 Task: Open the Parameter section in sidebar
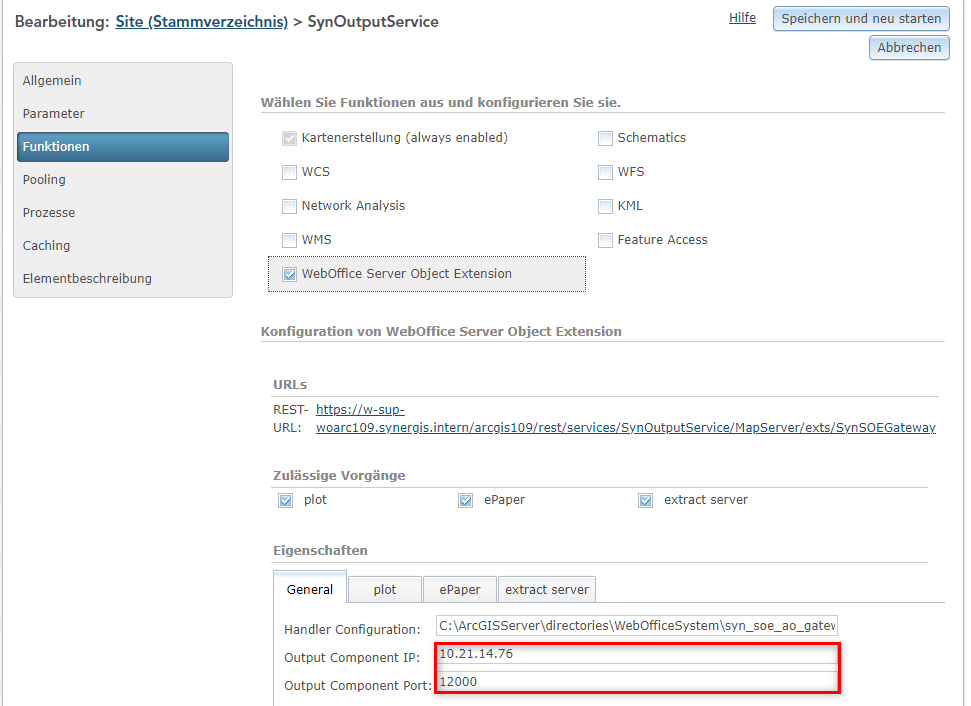pyautogui.click(x=54, y=114)
